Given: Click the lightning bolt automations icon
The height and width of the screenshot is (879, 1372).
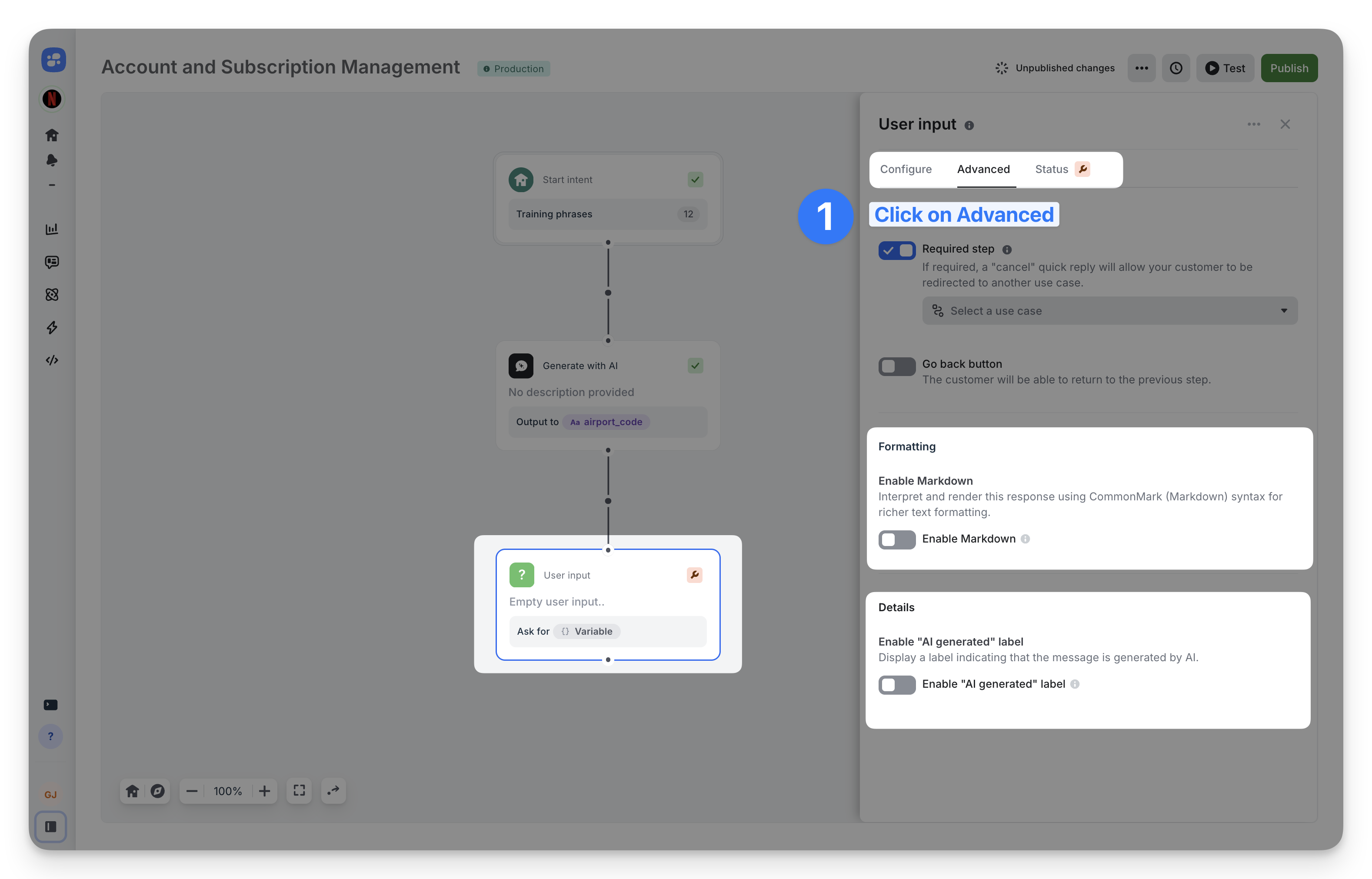Looking at the screenshot, I should (x=52, y=328).
